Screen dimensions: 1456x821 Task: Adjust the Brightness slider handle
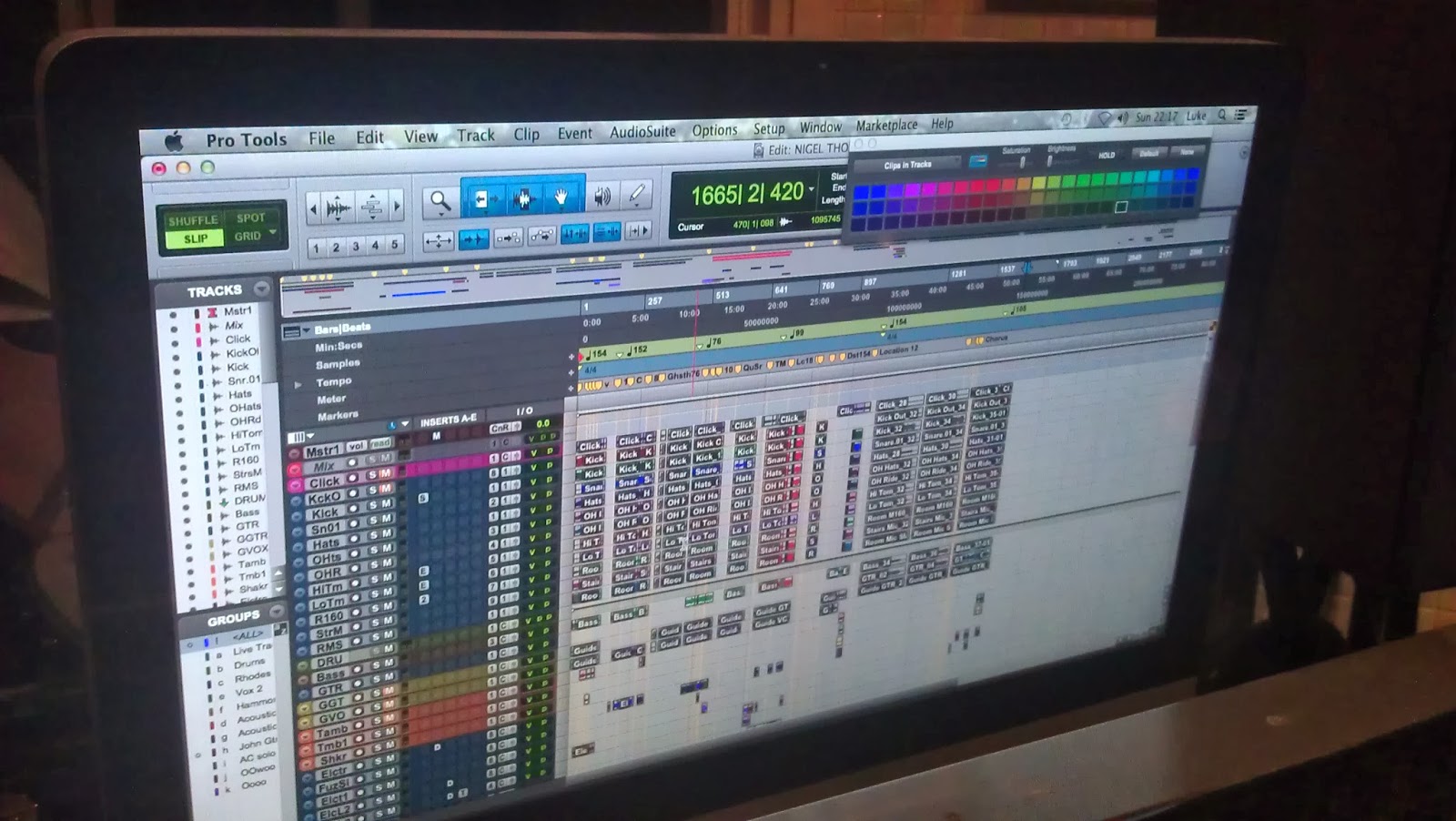coord(1049,161)
